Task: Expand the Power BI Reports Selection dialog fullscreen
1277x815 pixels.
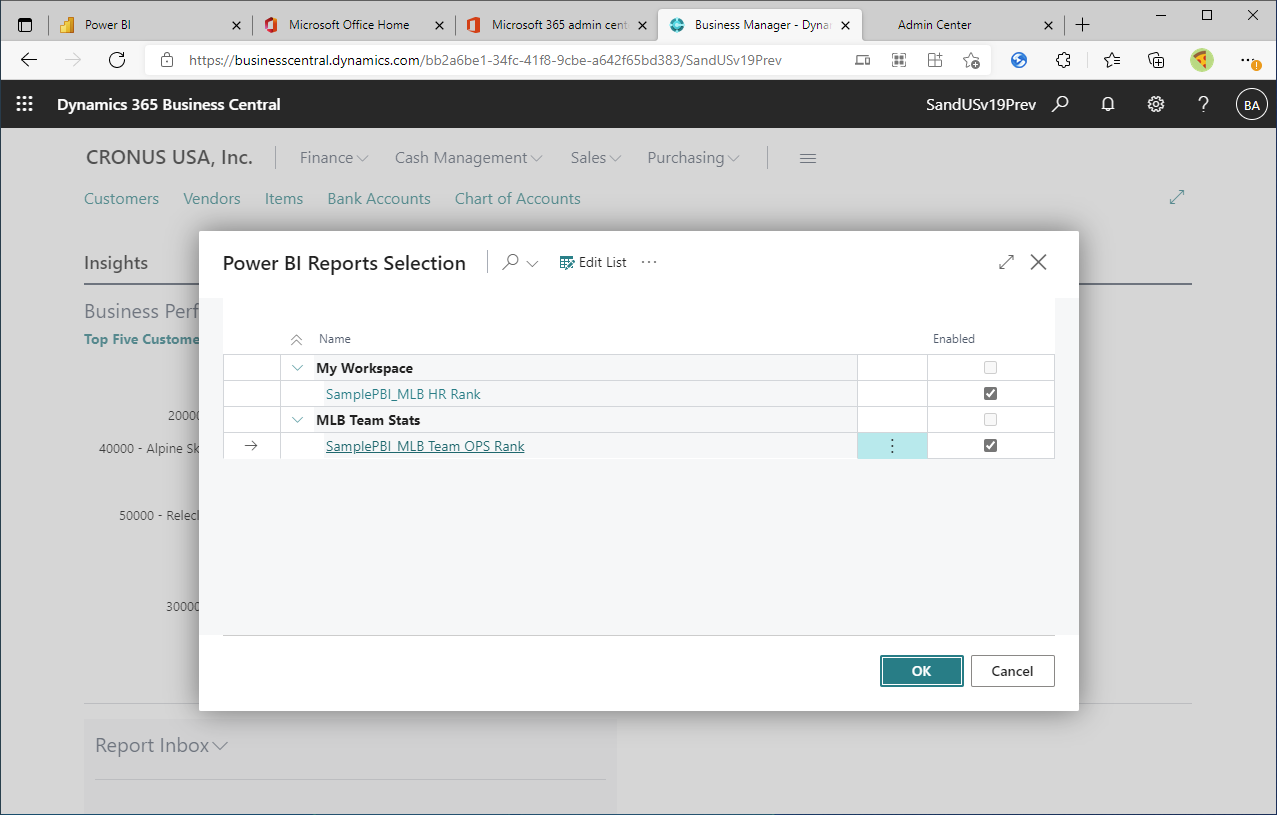Action: [x=1006, y=262]
